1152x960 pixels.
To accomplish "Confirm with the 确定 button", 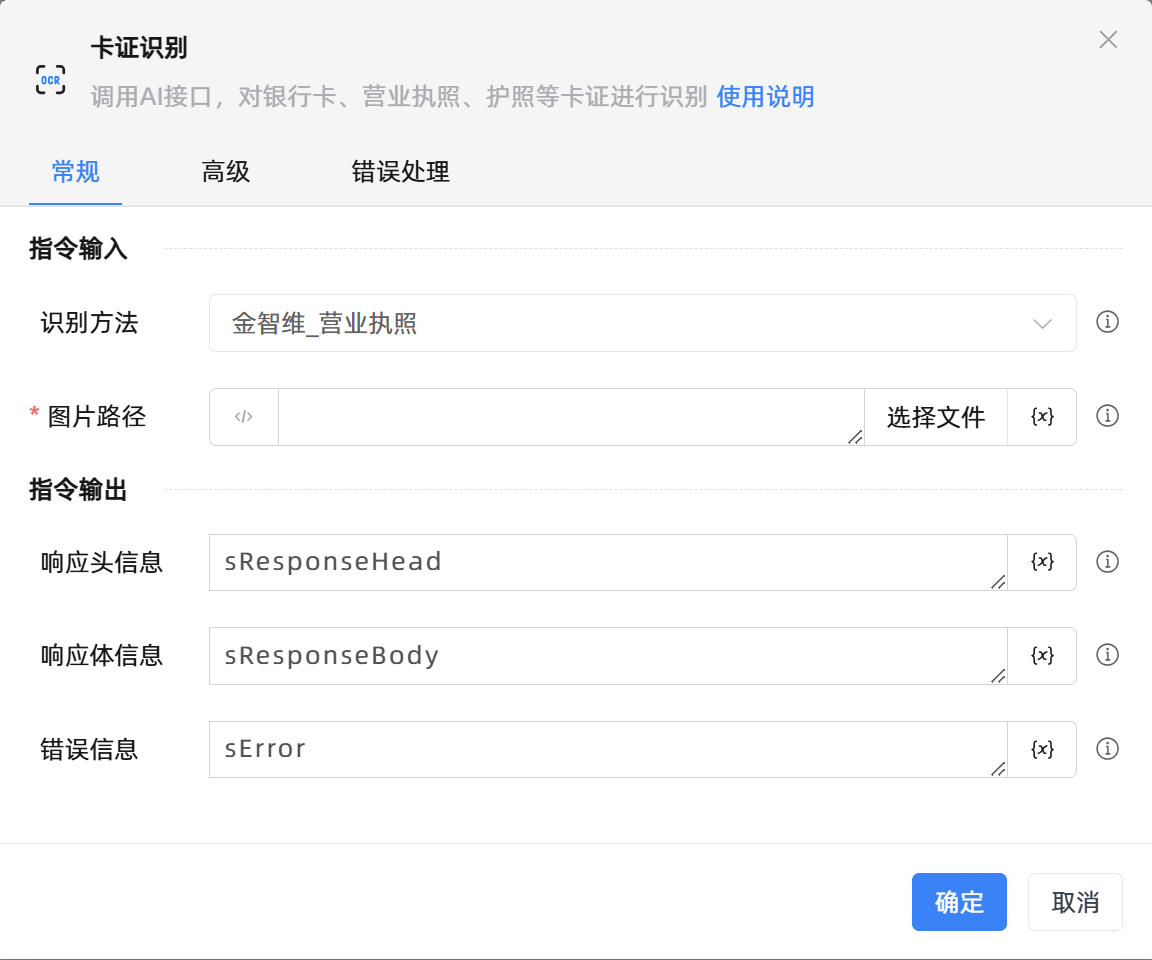I will tap(958, 902).
